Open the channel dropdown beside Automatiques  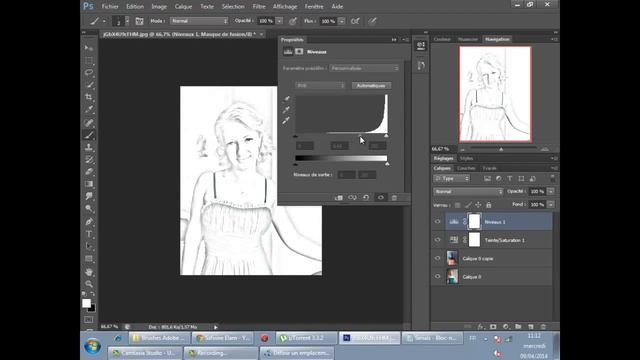[320, 85]
